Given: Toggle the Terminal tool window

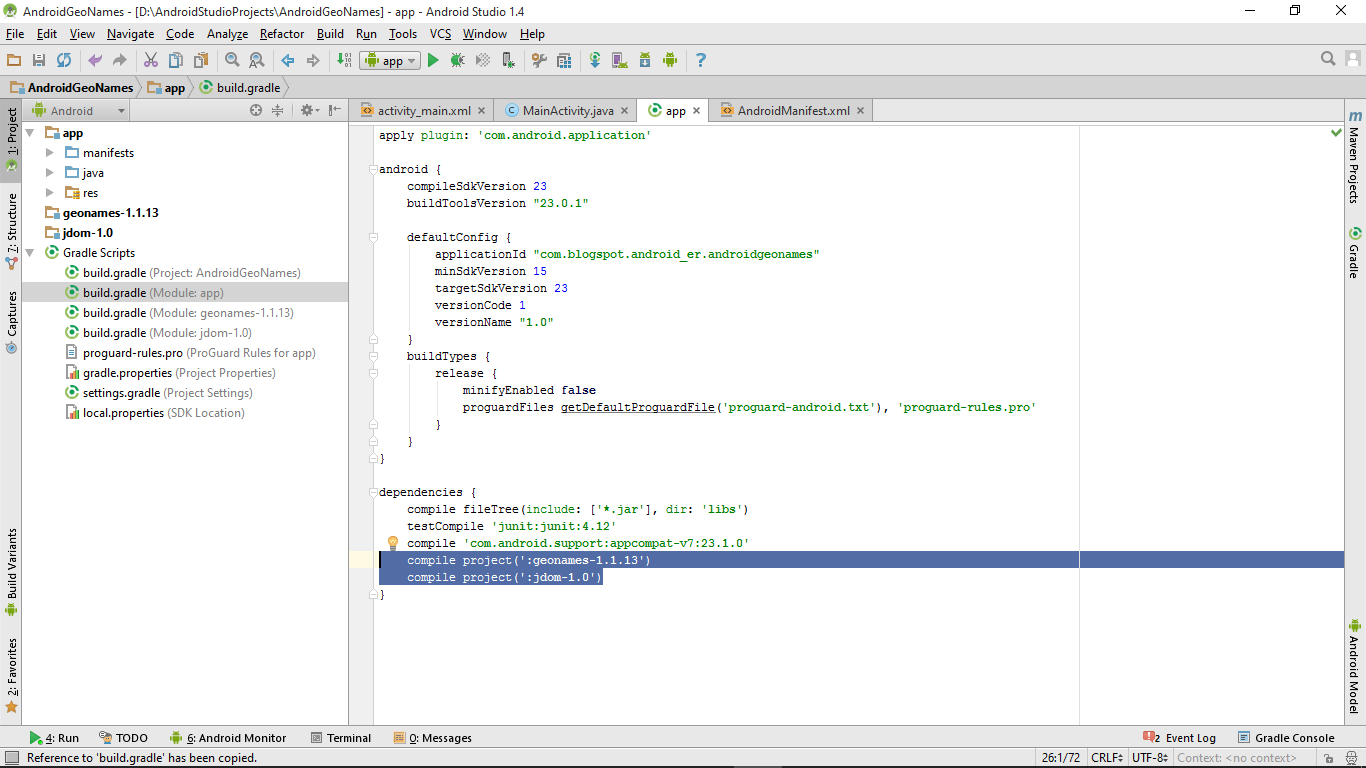Looking at the screenshot, I should click(x=341, y=738).
